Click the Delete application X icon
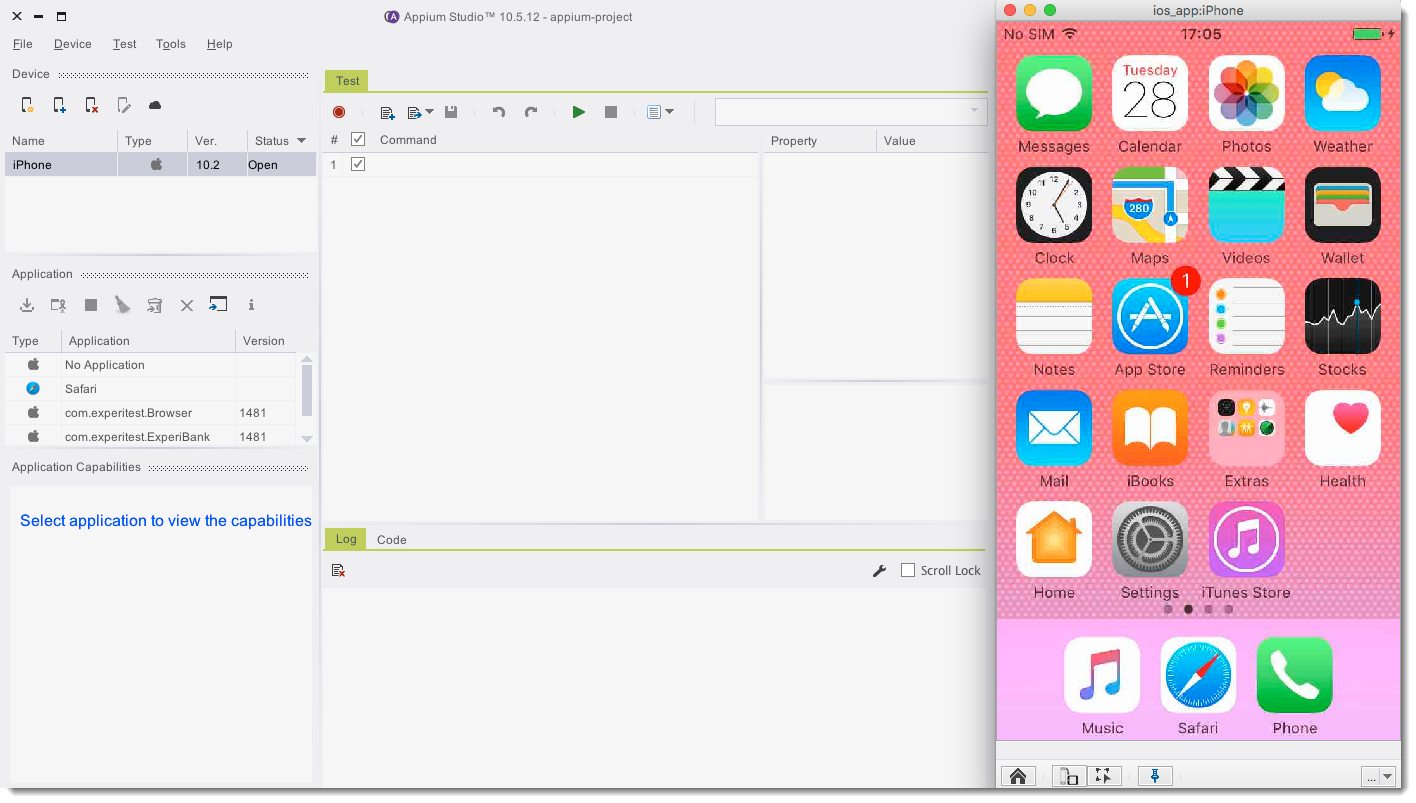 [186, 305]
